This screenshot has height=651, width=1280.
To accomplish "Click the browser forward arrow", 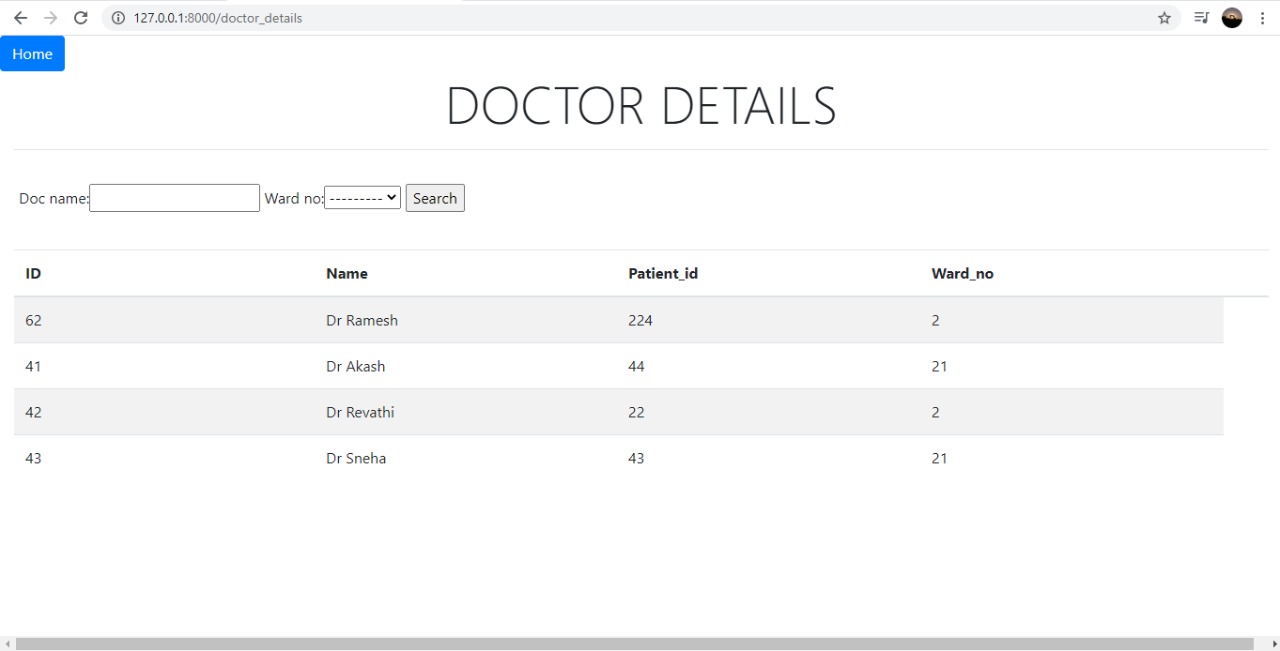I will tap(51, 17).
